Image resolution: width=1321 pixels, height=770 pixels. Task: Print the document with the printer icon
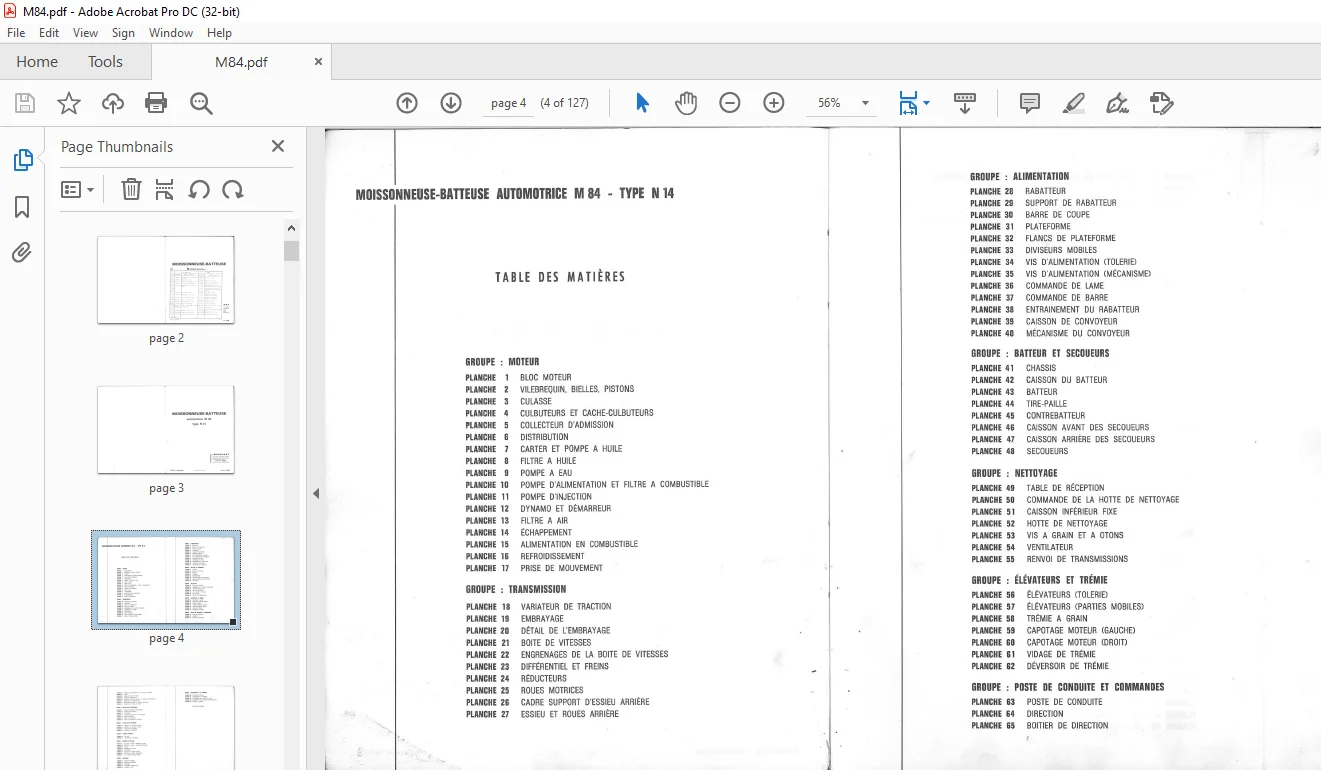click(156, 103)
